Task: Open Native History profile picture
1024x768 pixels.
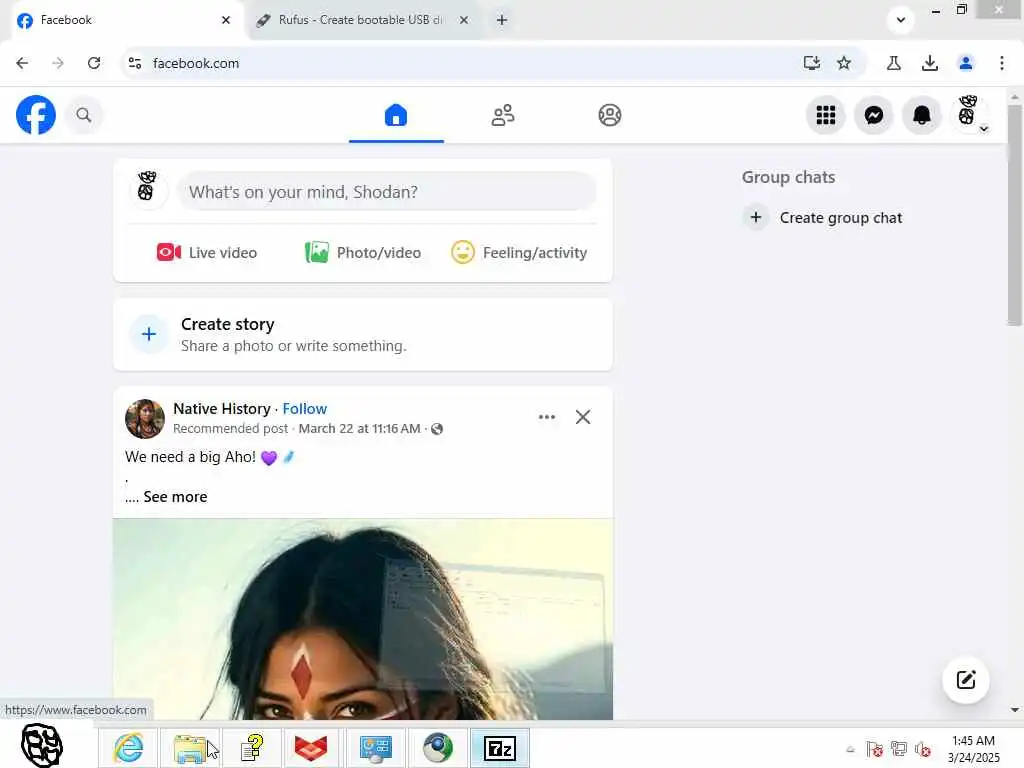Action: coord(145,419)
